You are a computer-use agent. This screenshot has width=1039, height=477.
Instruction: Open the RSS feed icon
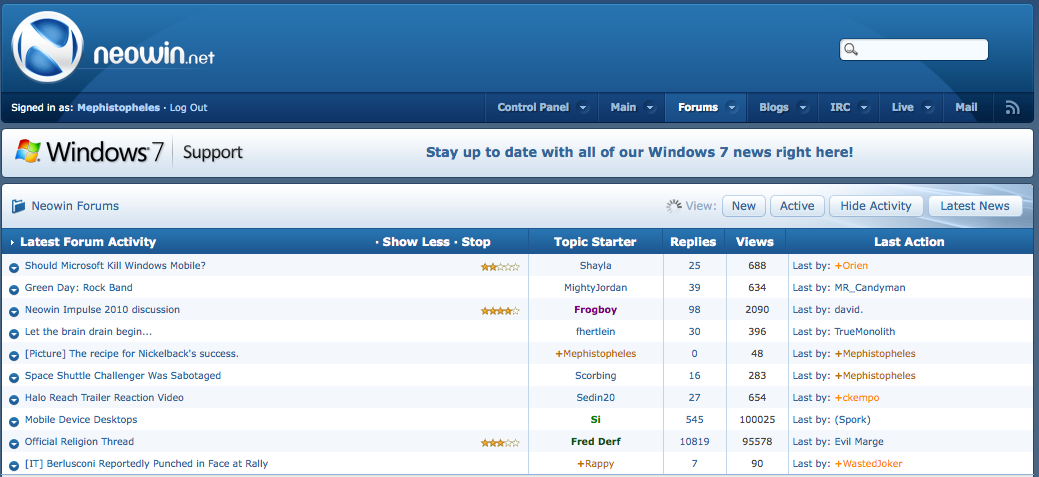click(x=1012, y=107)
